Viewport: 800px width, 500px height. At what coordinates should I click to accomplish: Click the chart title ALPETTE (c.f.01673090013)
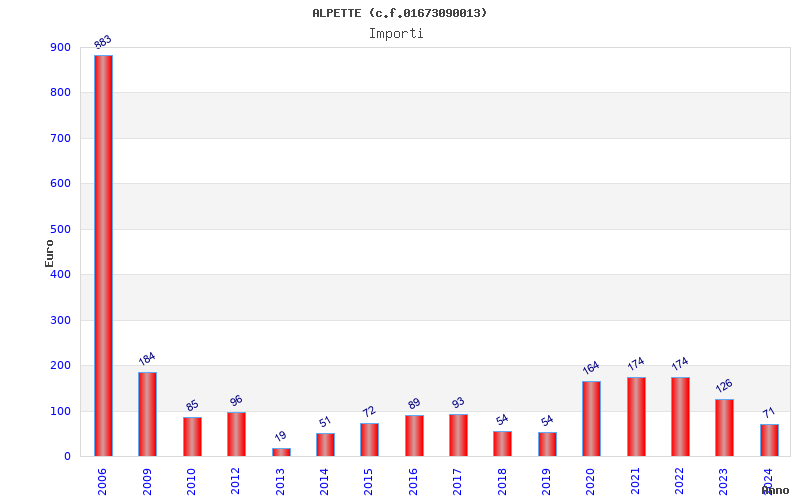399,13
